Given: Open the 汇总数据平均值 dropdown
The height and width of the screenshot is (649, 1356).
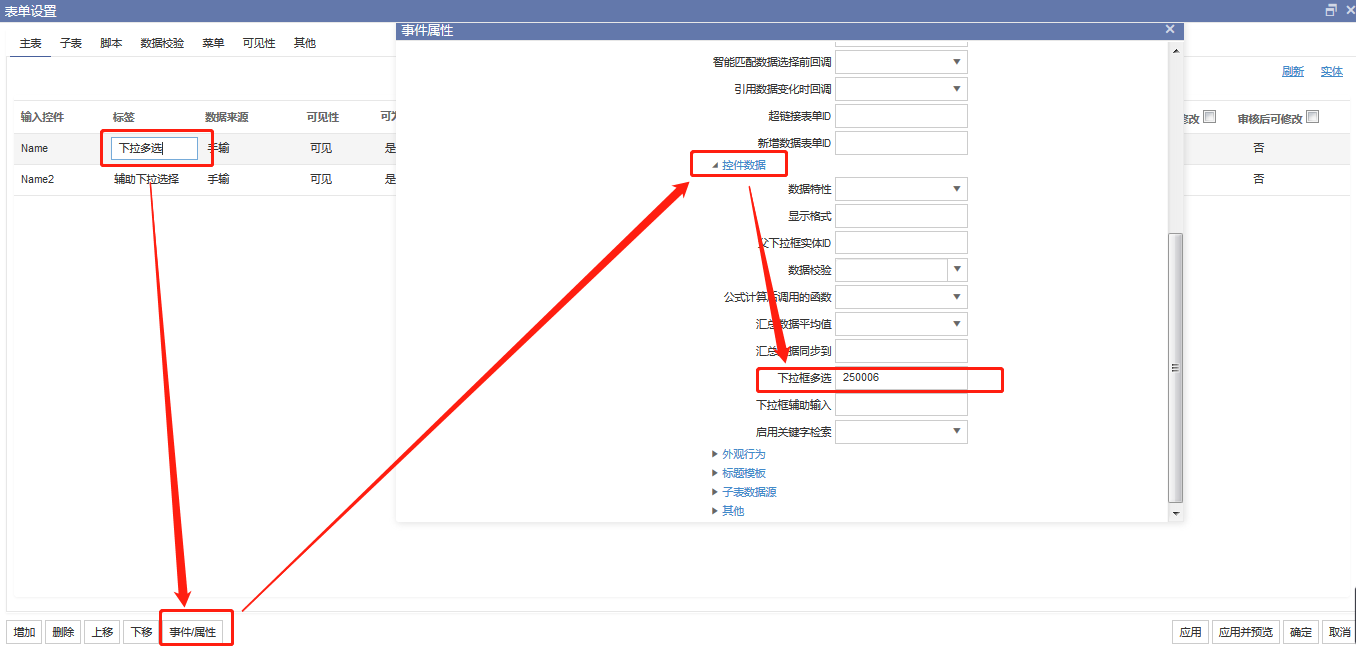Looking at the screenshot, I should (957, 323).
